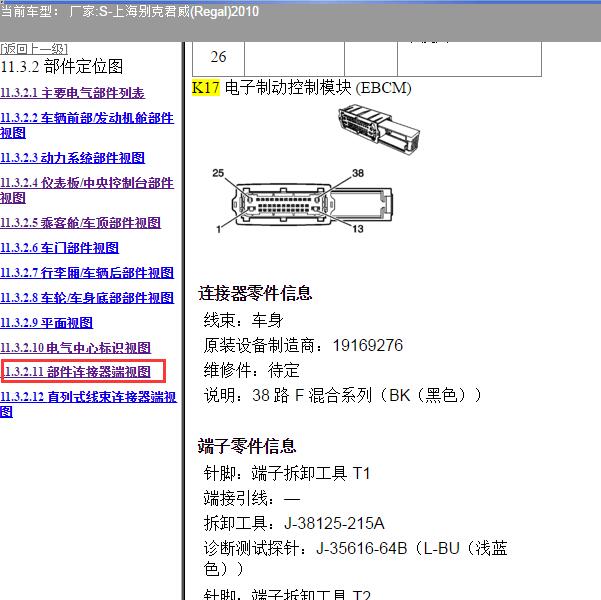601x600 pixels.
Task: Click the 端接引线 line
Action: pos(252,498)
